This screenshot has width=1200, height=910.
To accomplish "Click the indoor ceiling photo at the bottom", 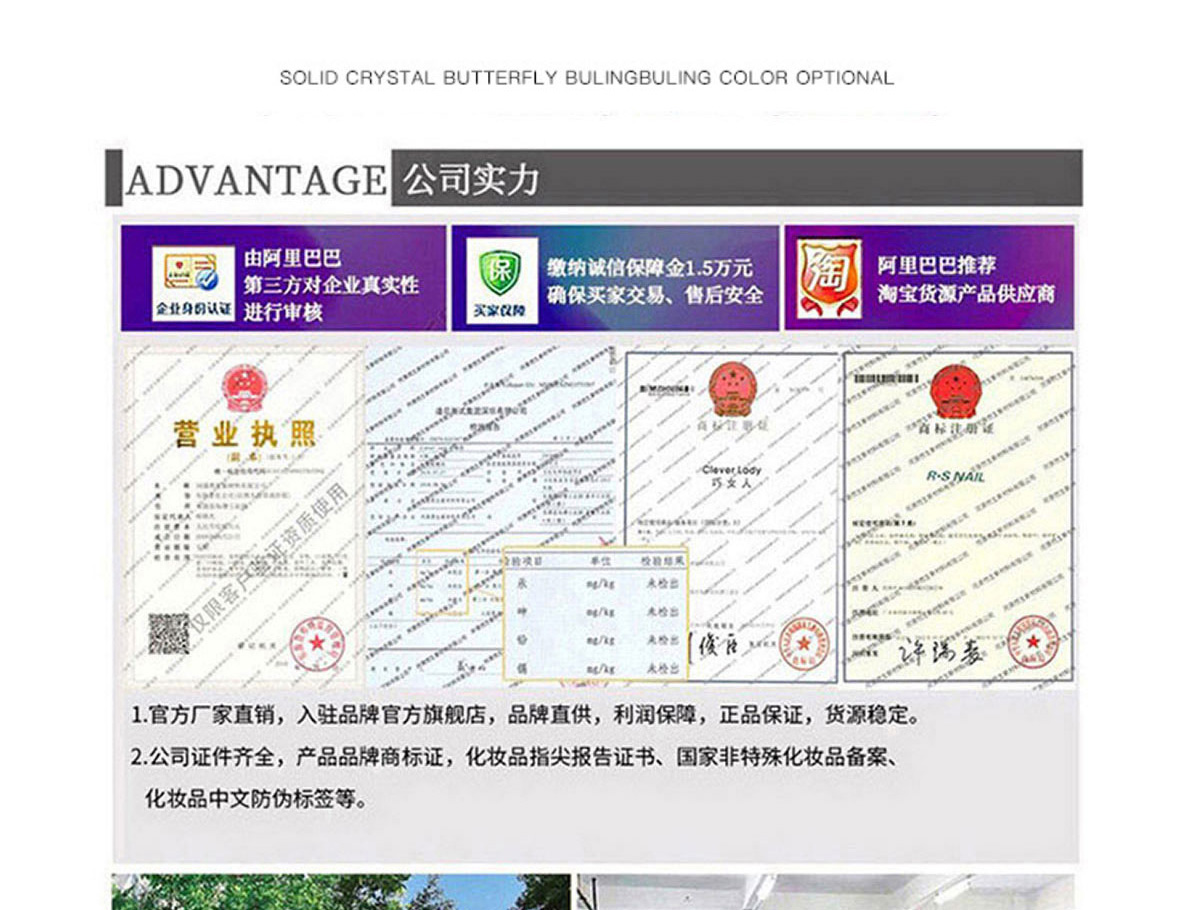I will pyautogui.click(x=826, y=892).
